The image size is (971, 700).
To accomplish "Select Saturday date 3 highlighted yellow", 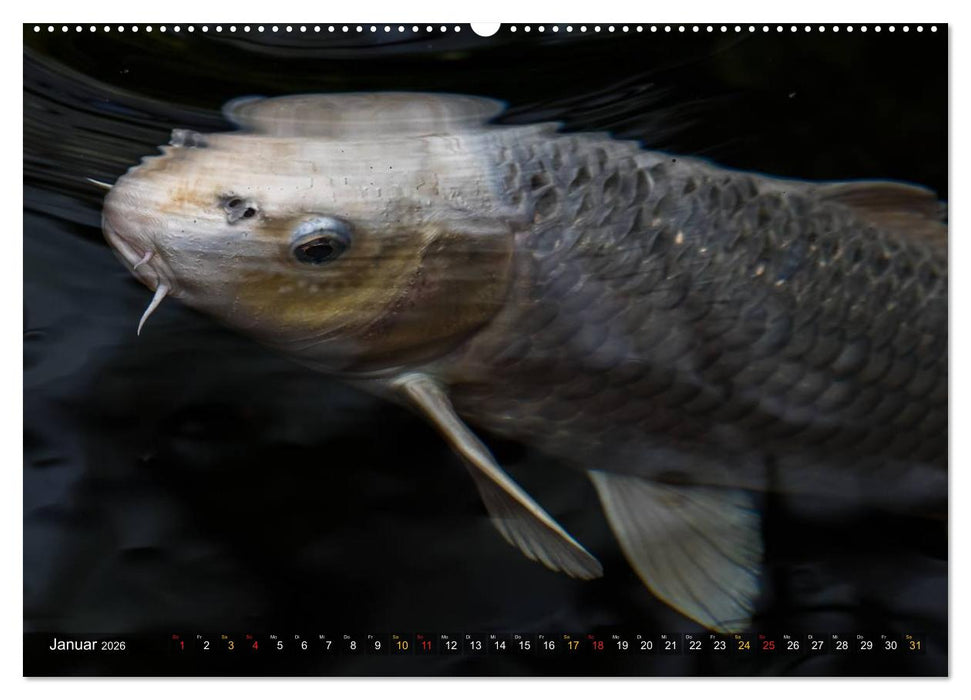I will click(x=229, y=648).
